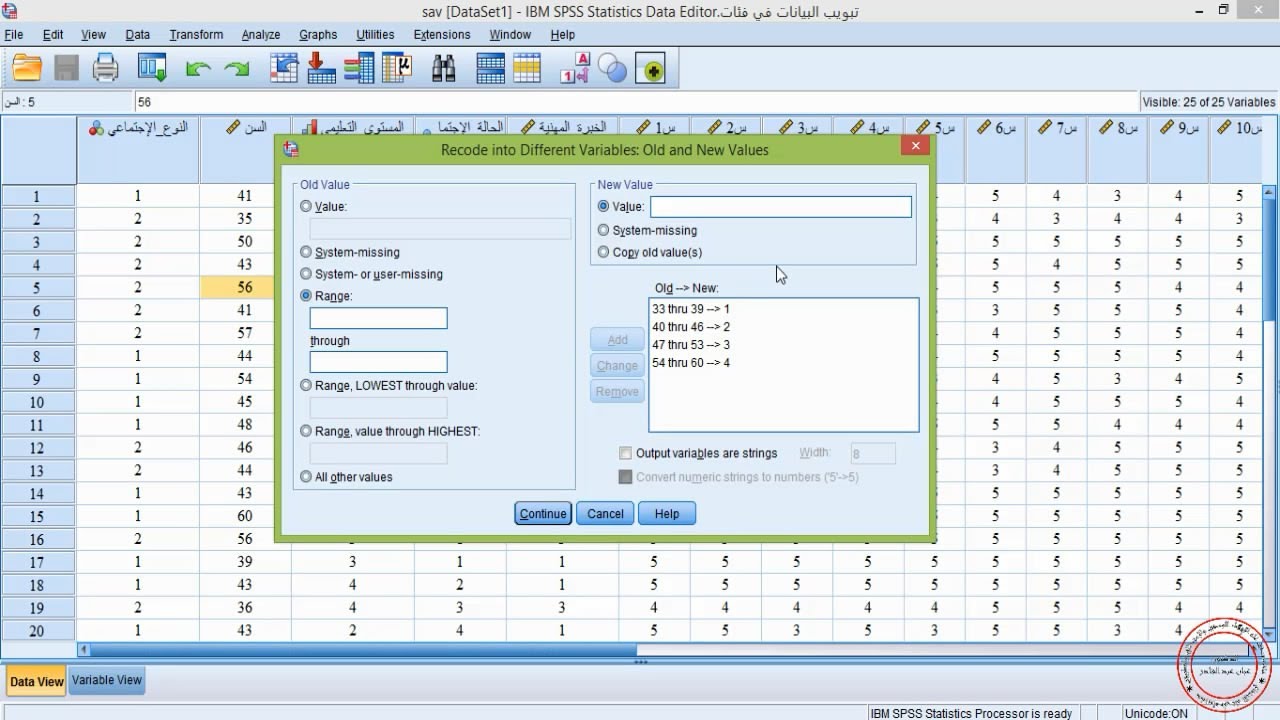
Task: Select '54 thru 60 --> 4' list entry
Action: (691, 363)
